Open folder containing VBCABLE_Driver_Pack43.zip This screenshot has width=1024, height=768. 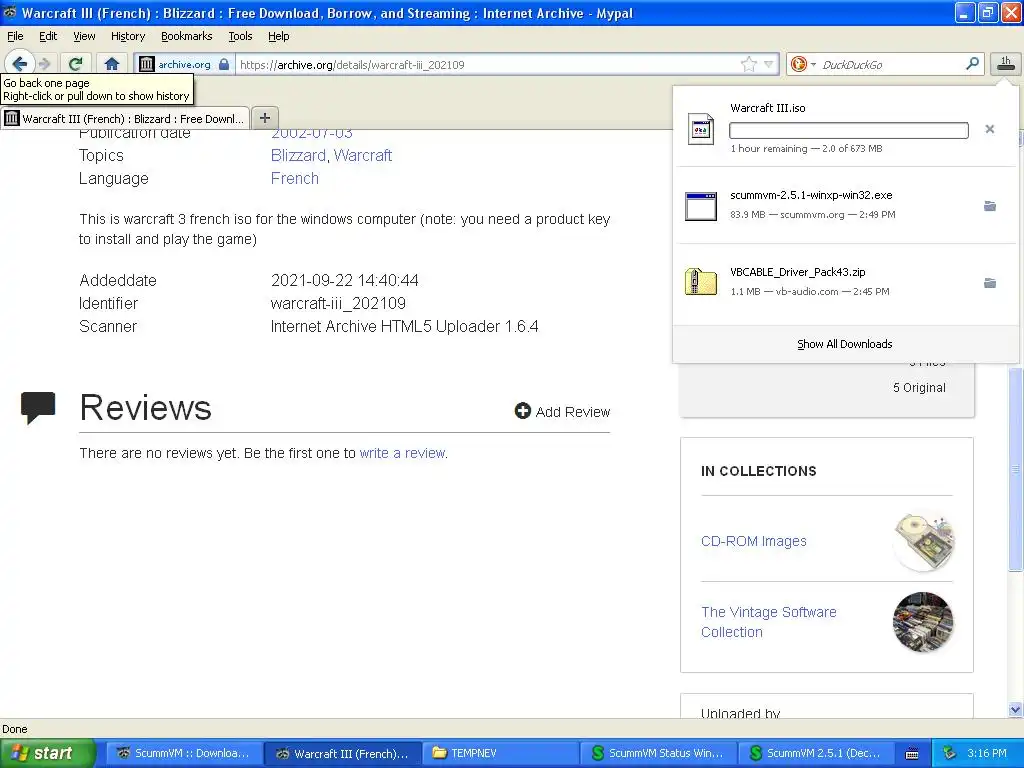tap(990, 283)
